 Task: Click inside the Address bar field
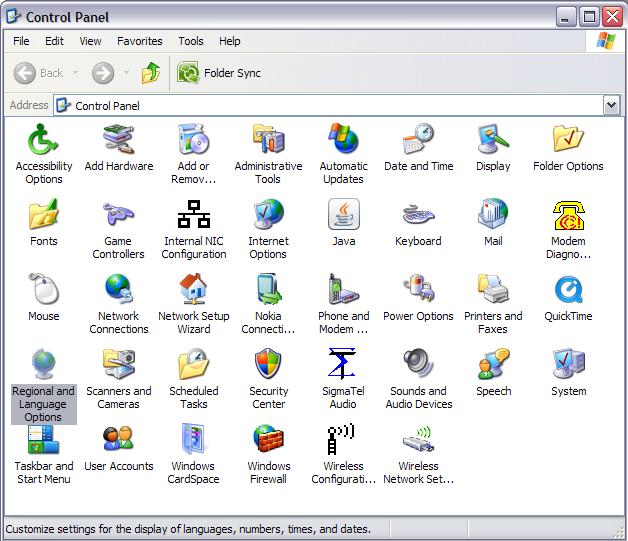tap(328, 106)
